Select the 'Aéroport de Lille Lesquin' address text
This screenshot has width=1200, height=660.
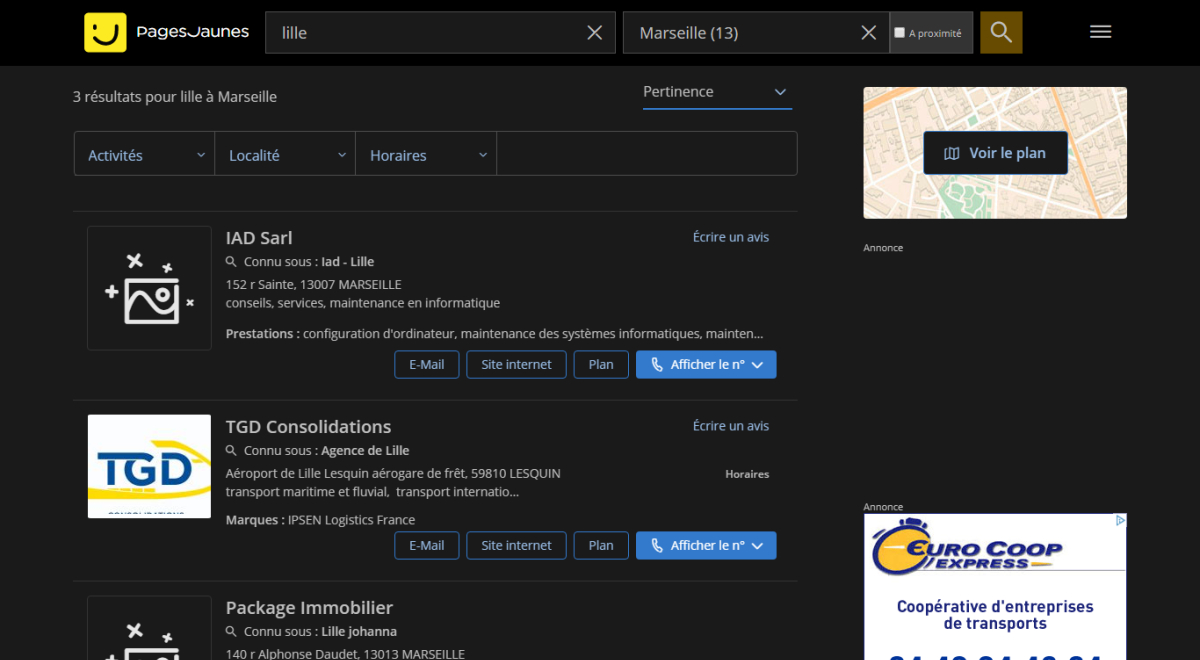tap(393, 473)
